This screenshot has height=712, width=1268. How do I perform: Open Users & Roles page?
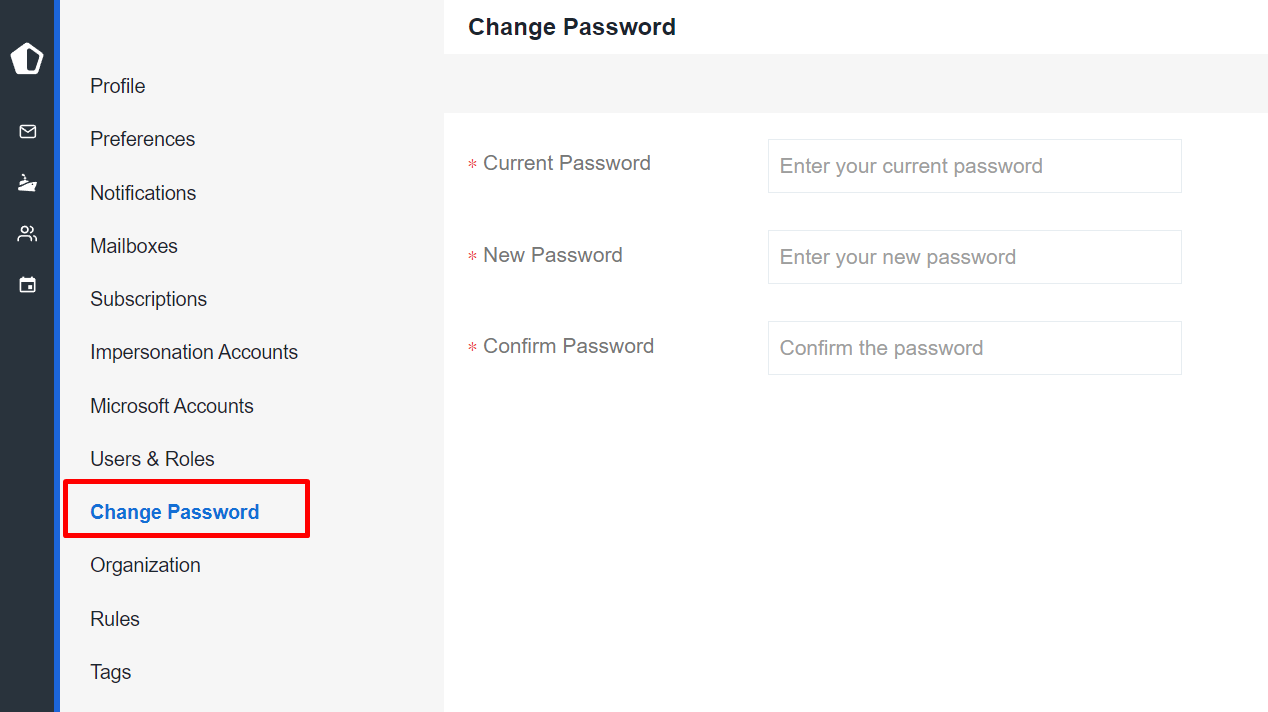153,459
